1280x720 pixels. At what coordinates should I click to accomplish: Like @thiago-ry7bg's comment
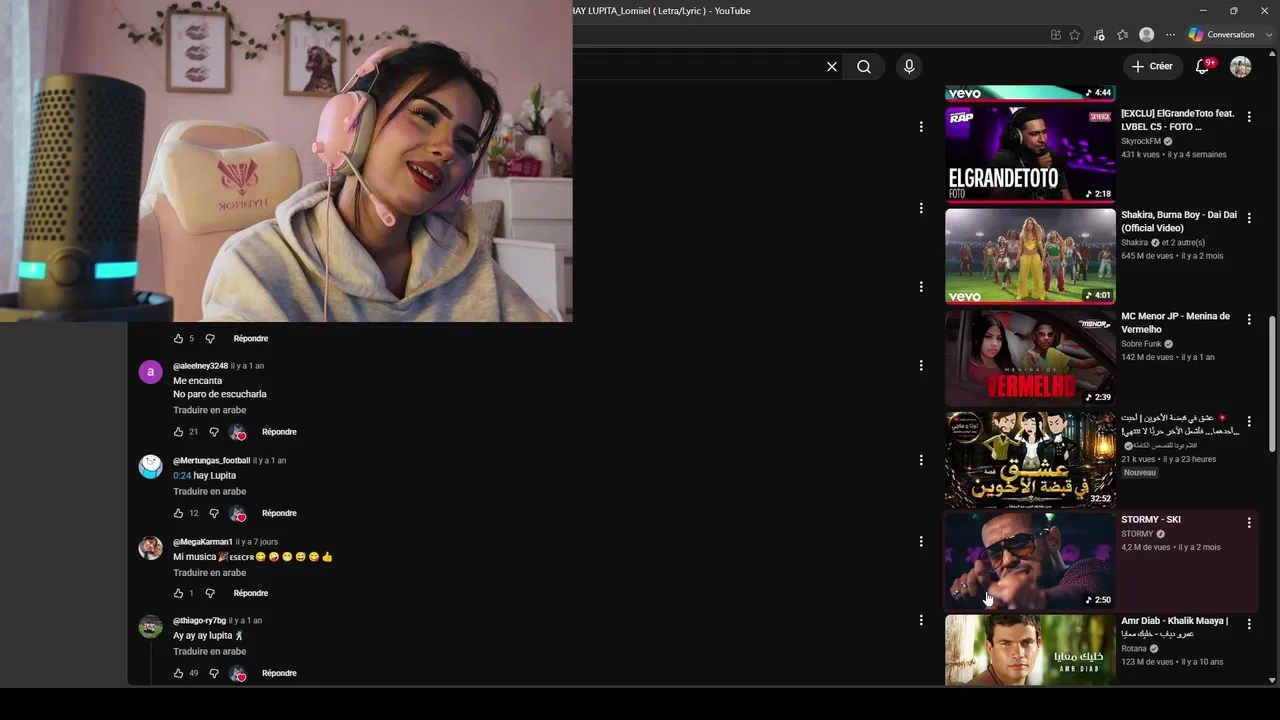pos(178,673)
